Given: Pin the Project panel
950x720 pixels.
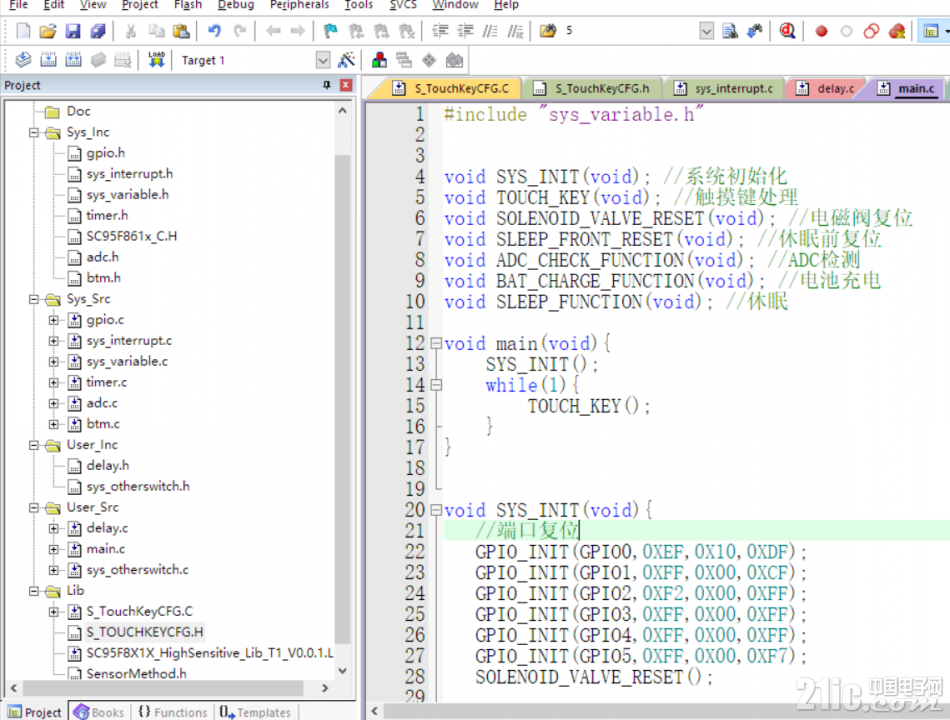Looking at the screenshot, I should point(327,85).
